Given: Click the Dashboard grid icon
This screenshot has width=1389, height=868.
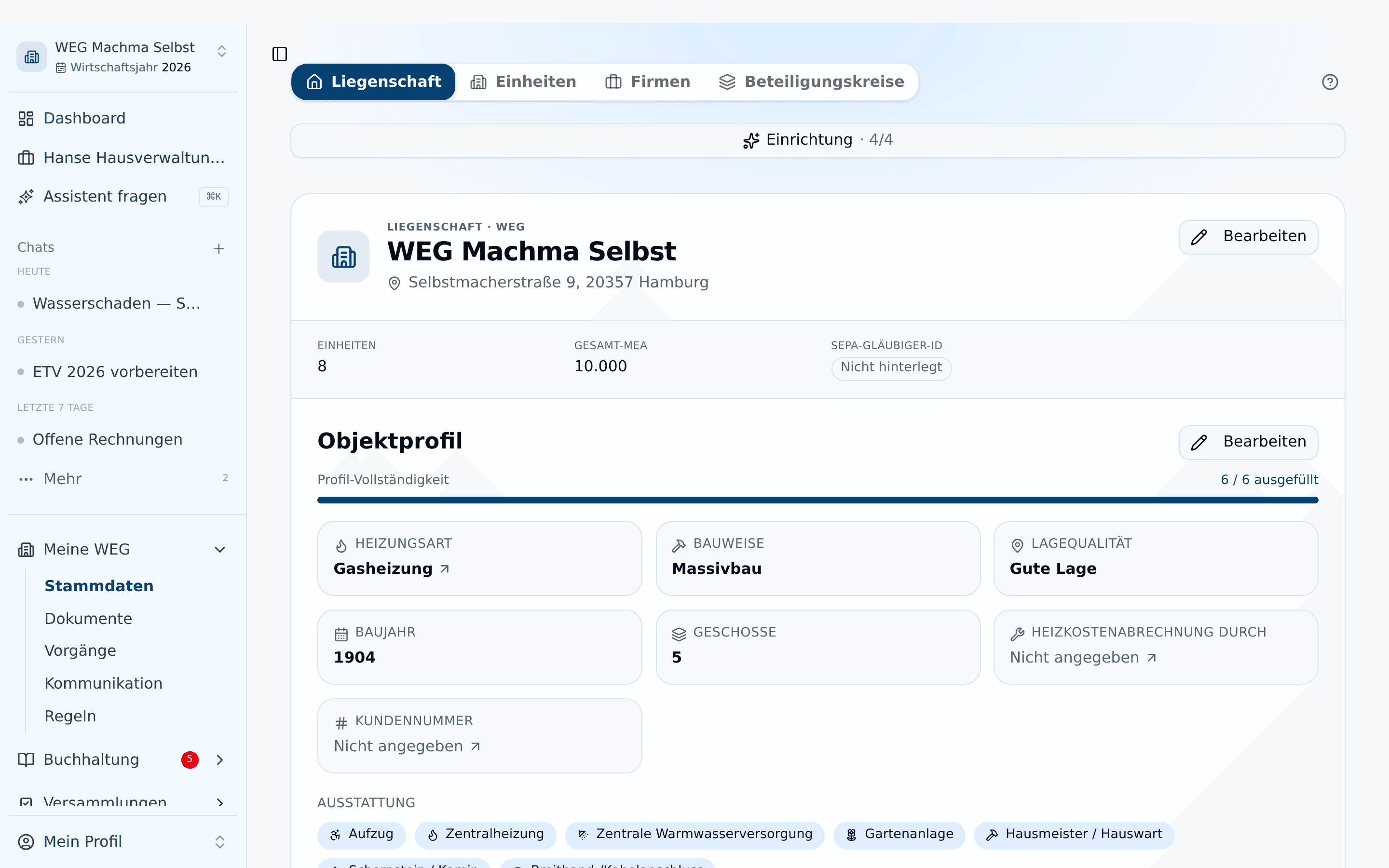Looking at the screenshot, I should pos(26,119).
